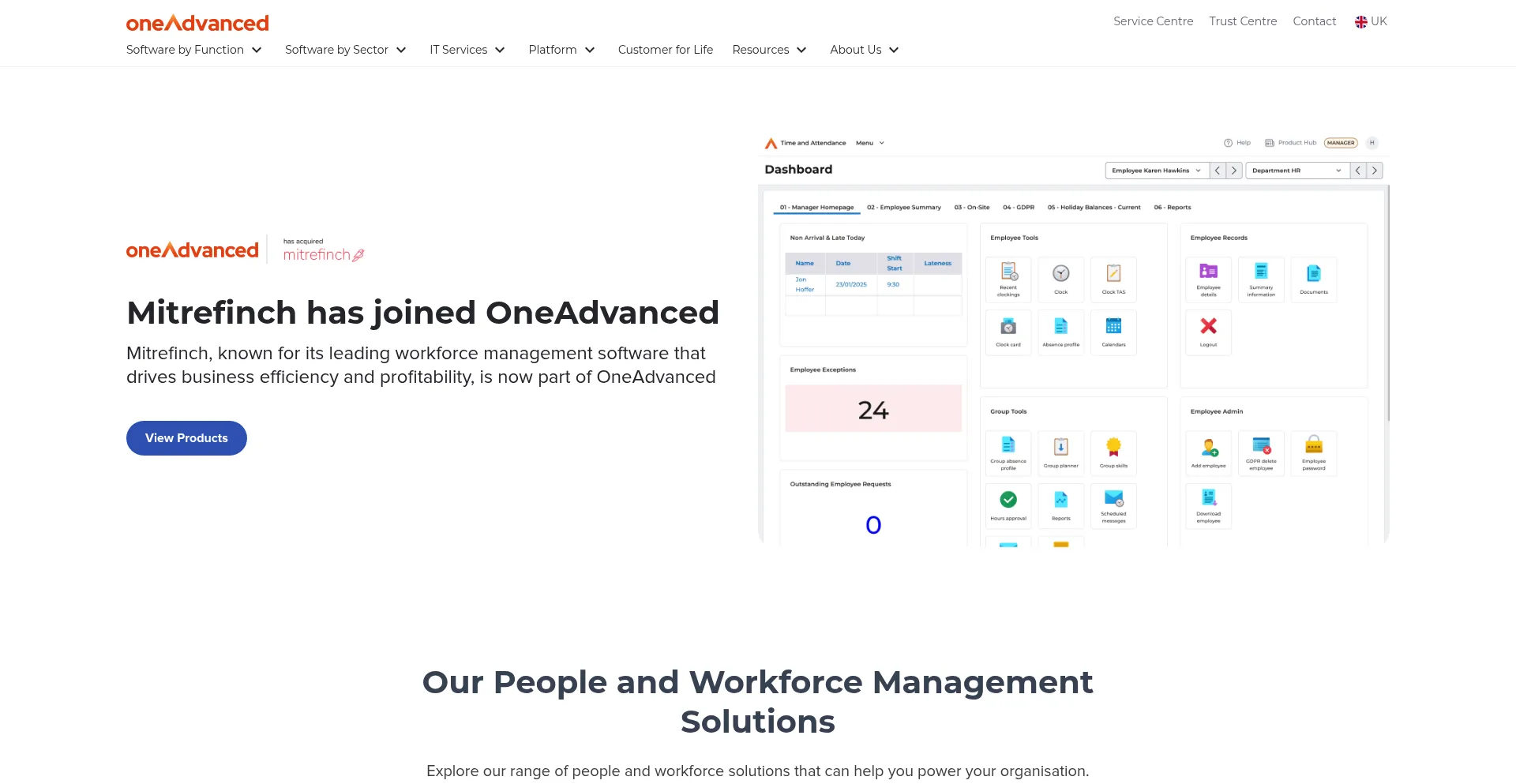Image resolution: width=1516 pixels, height=784 pixels.
Task: Click the View Products button
Action: coord(186,438)
